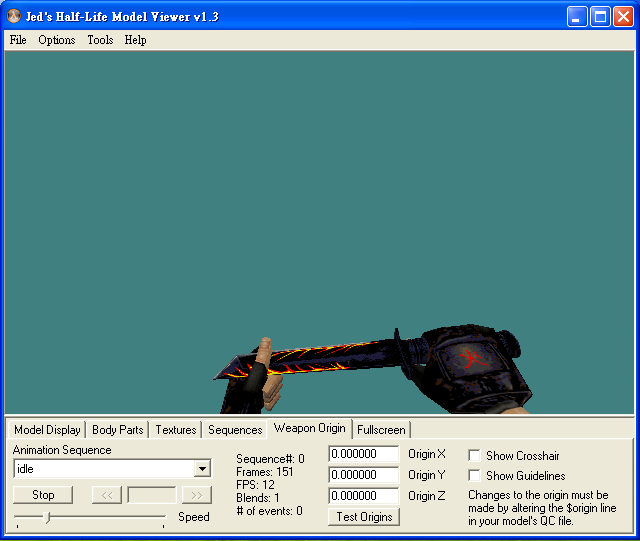Switch to the Textures tab
Image resolution: width=640 pixels, height=541 pixels.
tap(176, 430)
